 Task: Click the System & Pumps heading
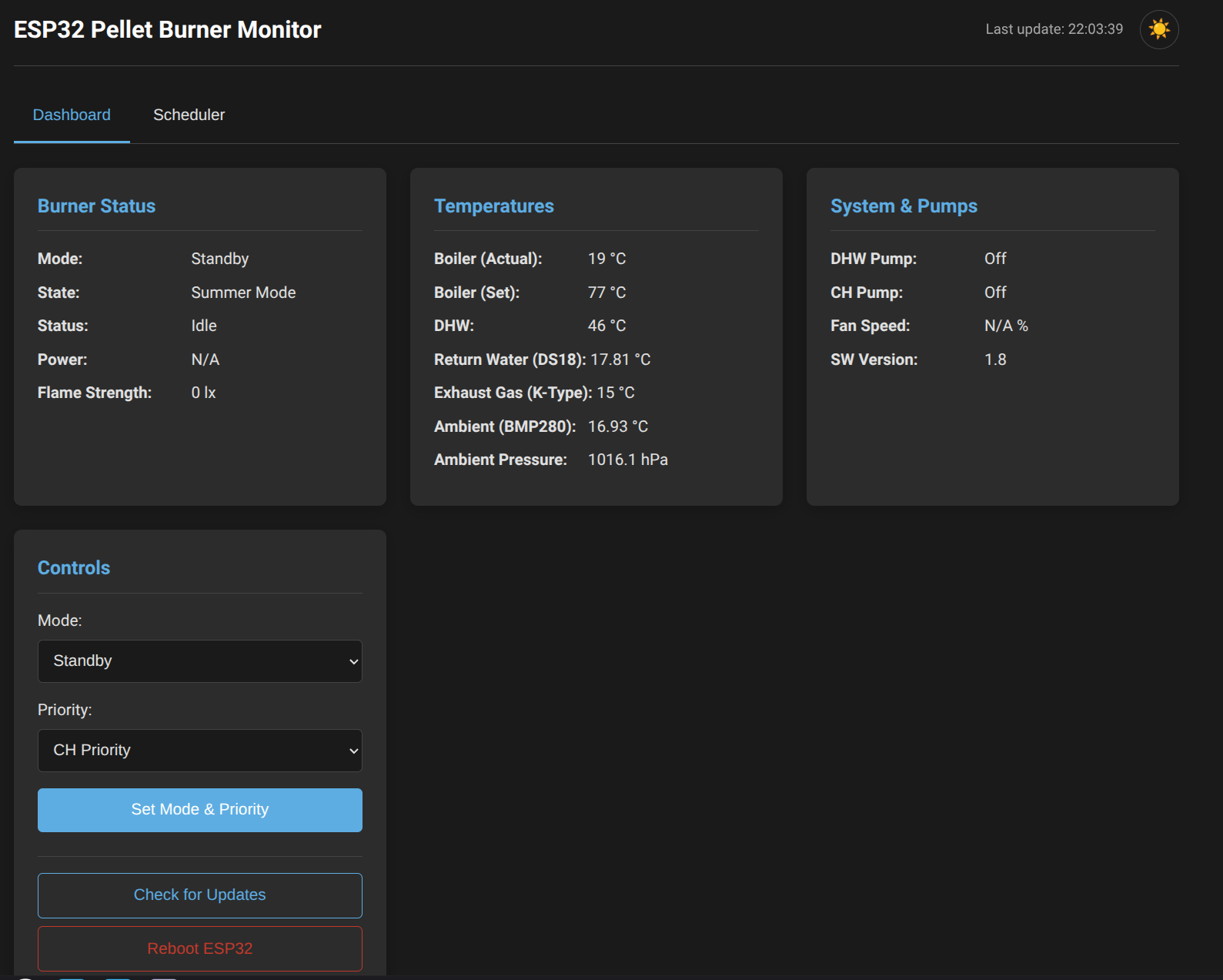coord(904,206)
